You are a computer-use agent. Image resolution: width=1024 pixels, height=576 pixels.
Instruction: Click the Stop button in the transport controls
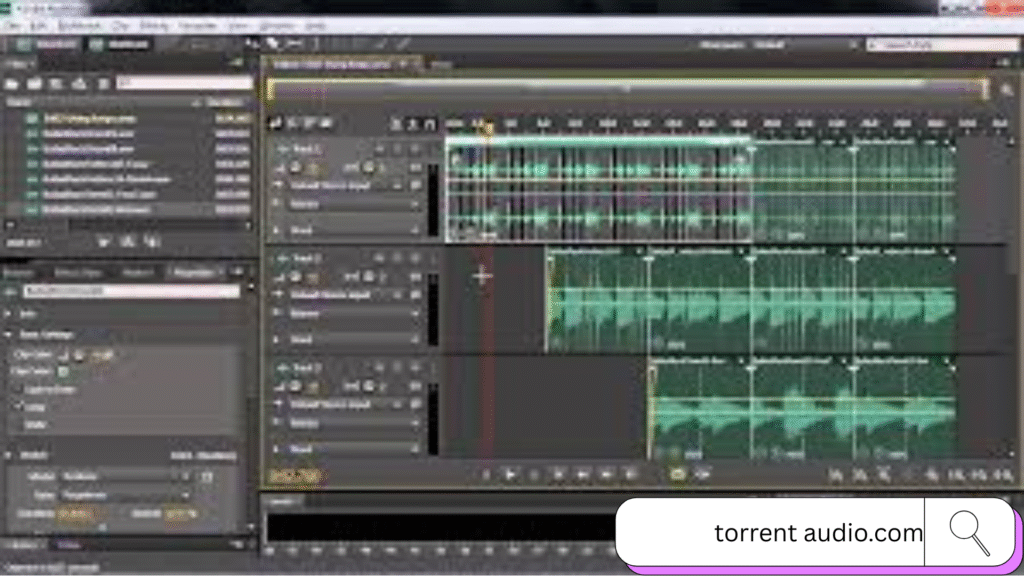click(485, 474)
